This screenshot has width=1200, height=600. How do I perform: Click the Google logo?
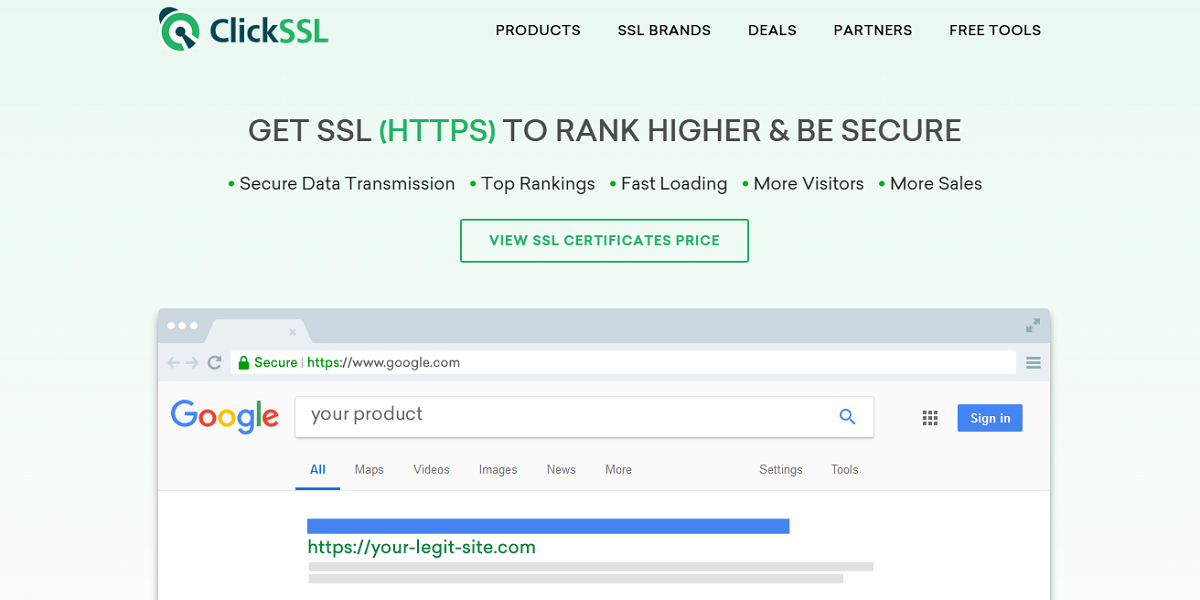[x=225, y=416]
